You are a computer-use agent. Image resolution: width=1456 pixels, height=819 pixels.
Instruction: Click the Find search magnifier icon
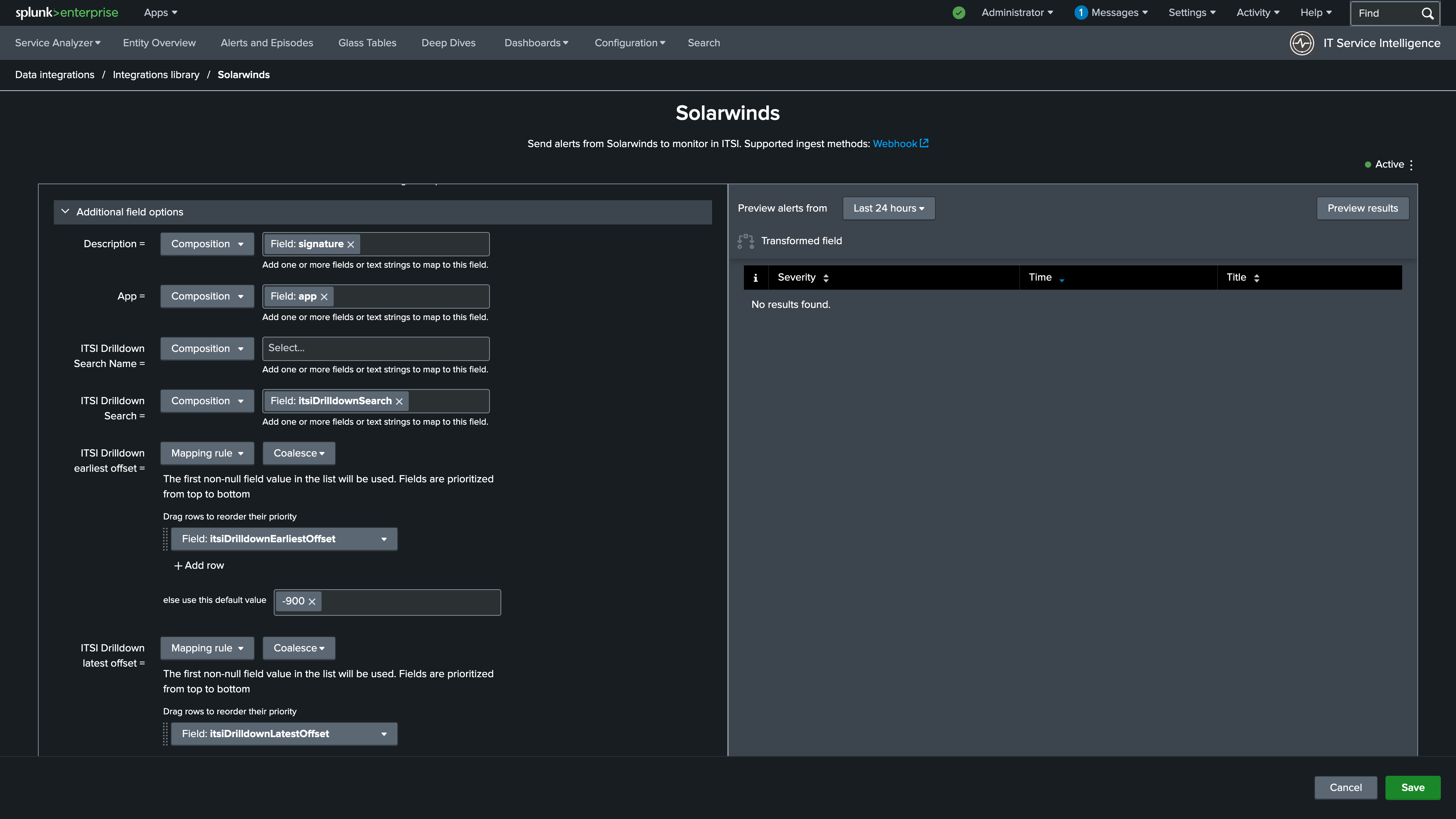(1427, 13)
